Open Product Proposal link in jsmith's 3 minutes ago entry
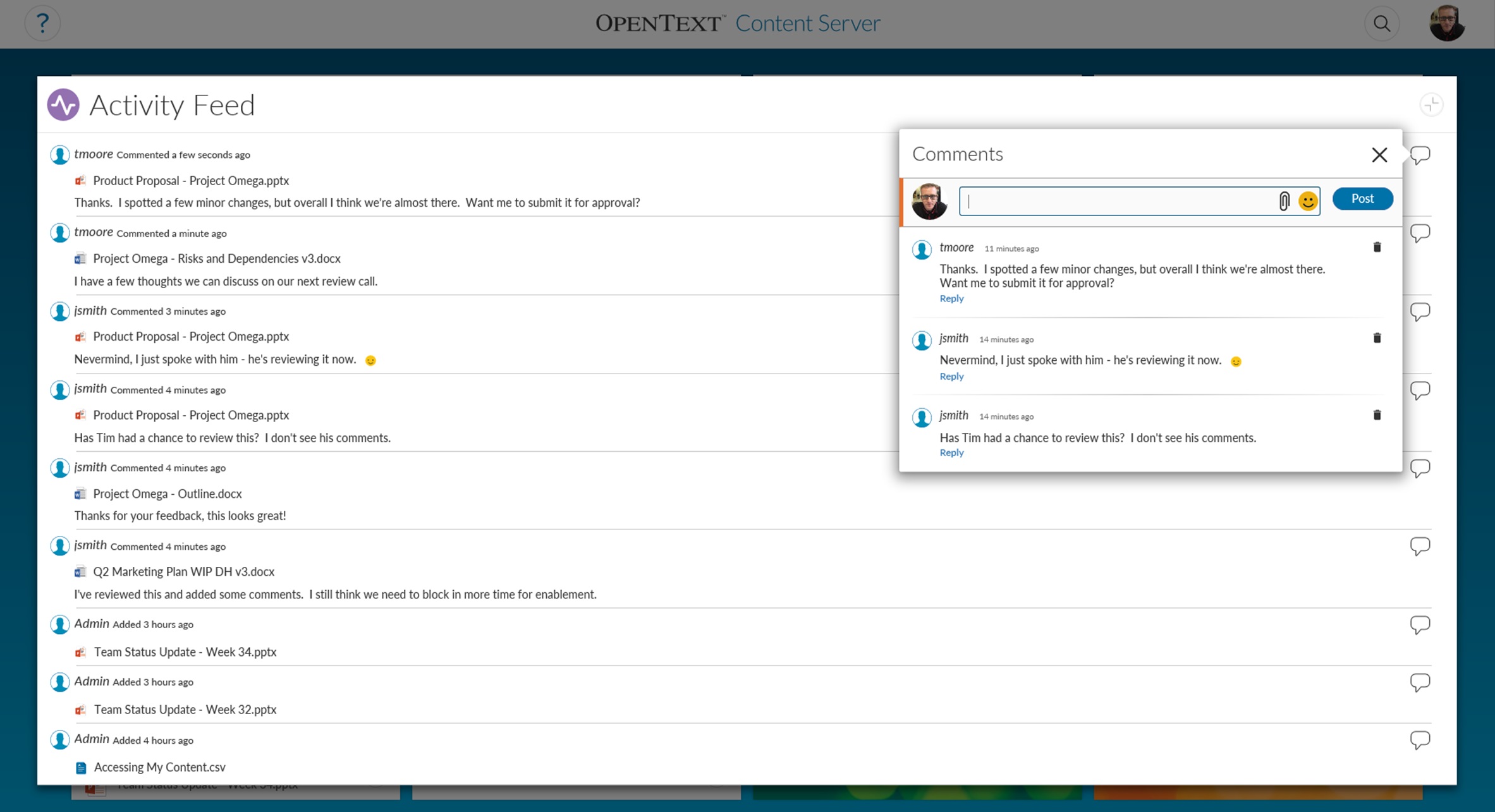 coord(191,337)
